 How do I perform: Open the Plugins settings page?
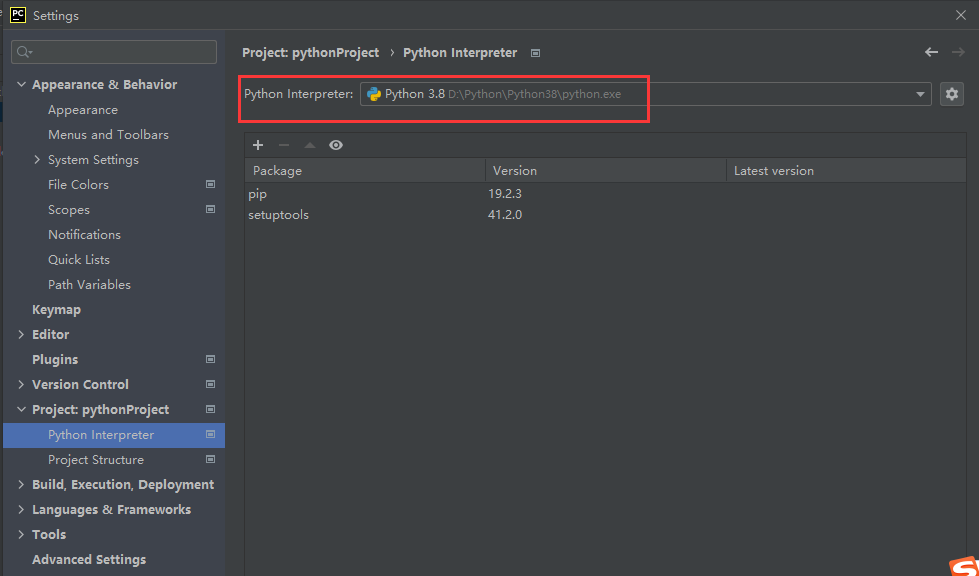click(x=55, y=359)
